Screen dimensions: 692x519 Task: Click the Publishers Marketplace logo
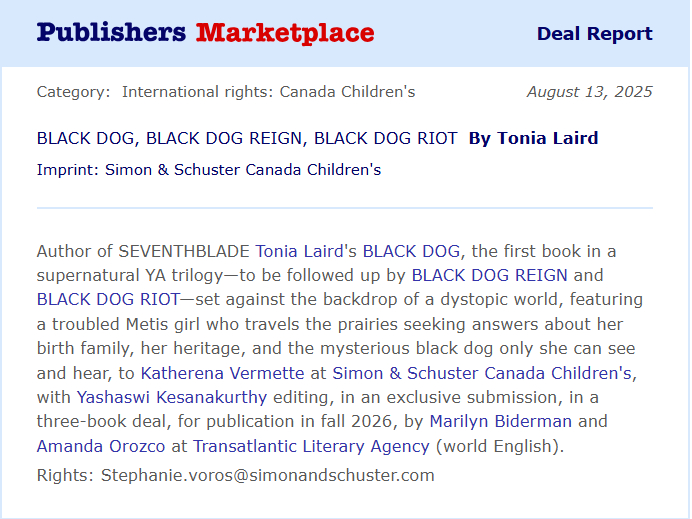coord(205,33)
